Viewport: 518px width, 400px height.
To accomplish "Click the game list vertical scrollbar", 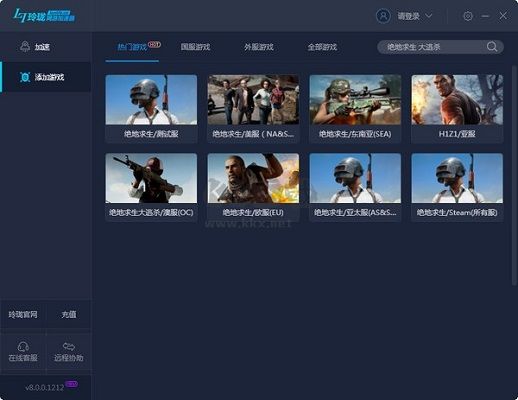I will coord(514,175).
